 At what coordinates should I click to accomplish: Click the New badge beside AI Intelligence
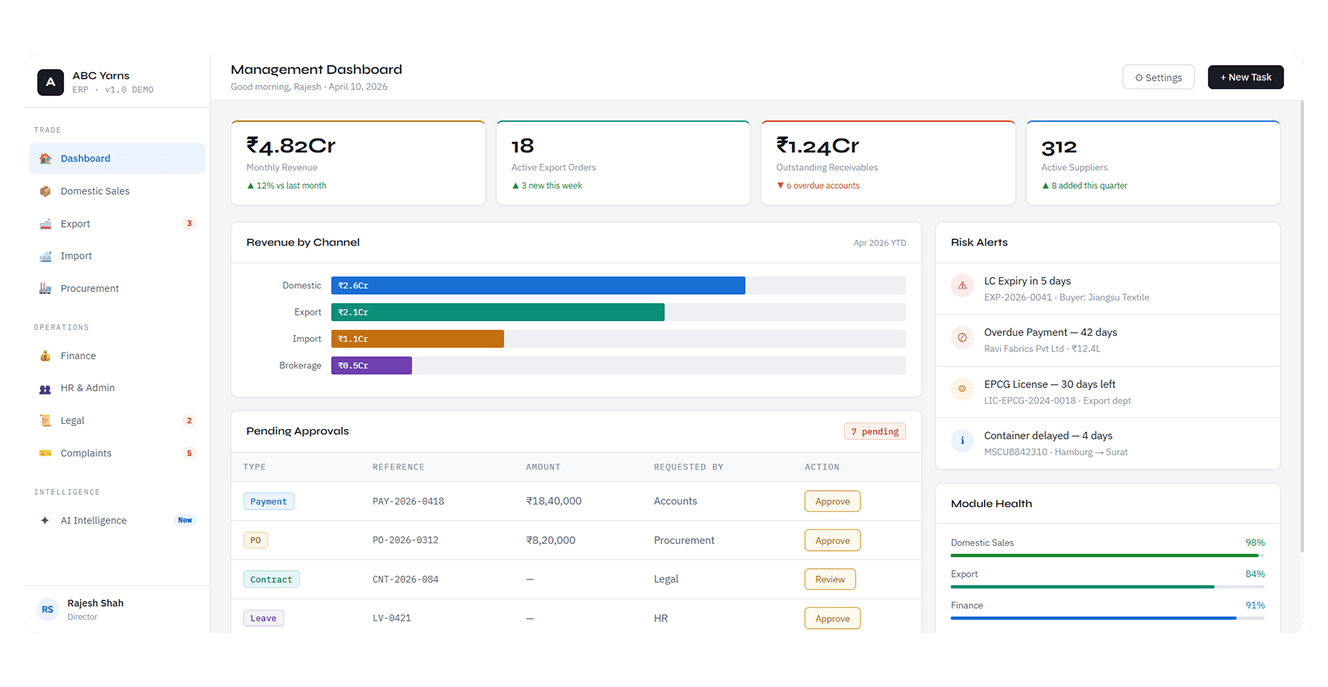coord(185,521)
